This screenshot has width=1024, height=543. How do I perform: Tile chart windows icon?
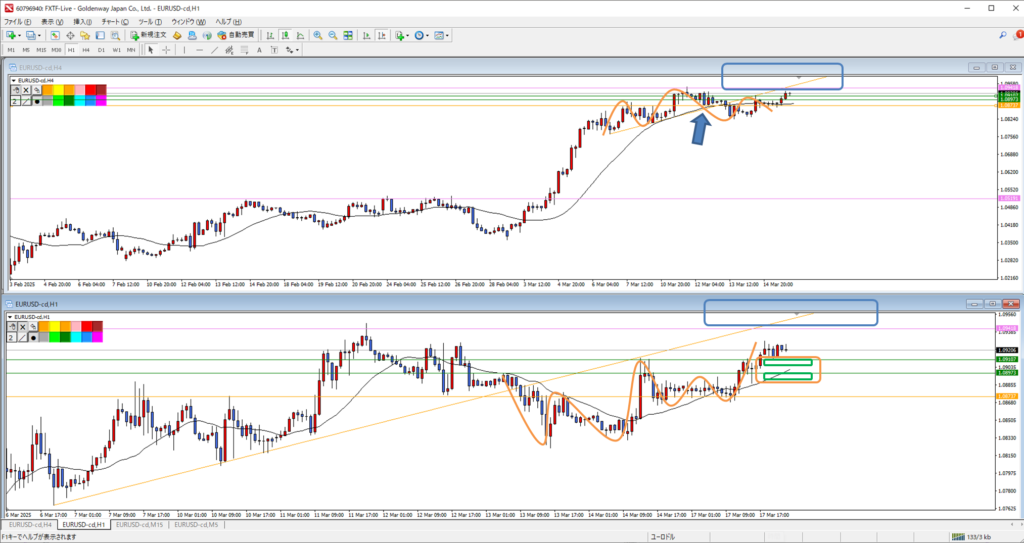347,35
